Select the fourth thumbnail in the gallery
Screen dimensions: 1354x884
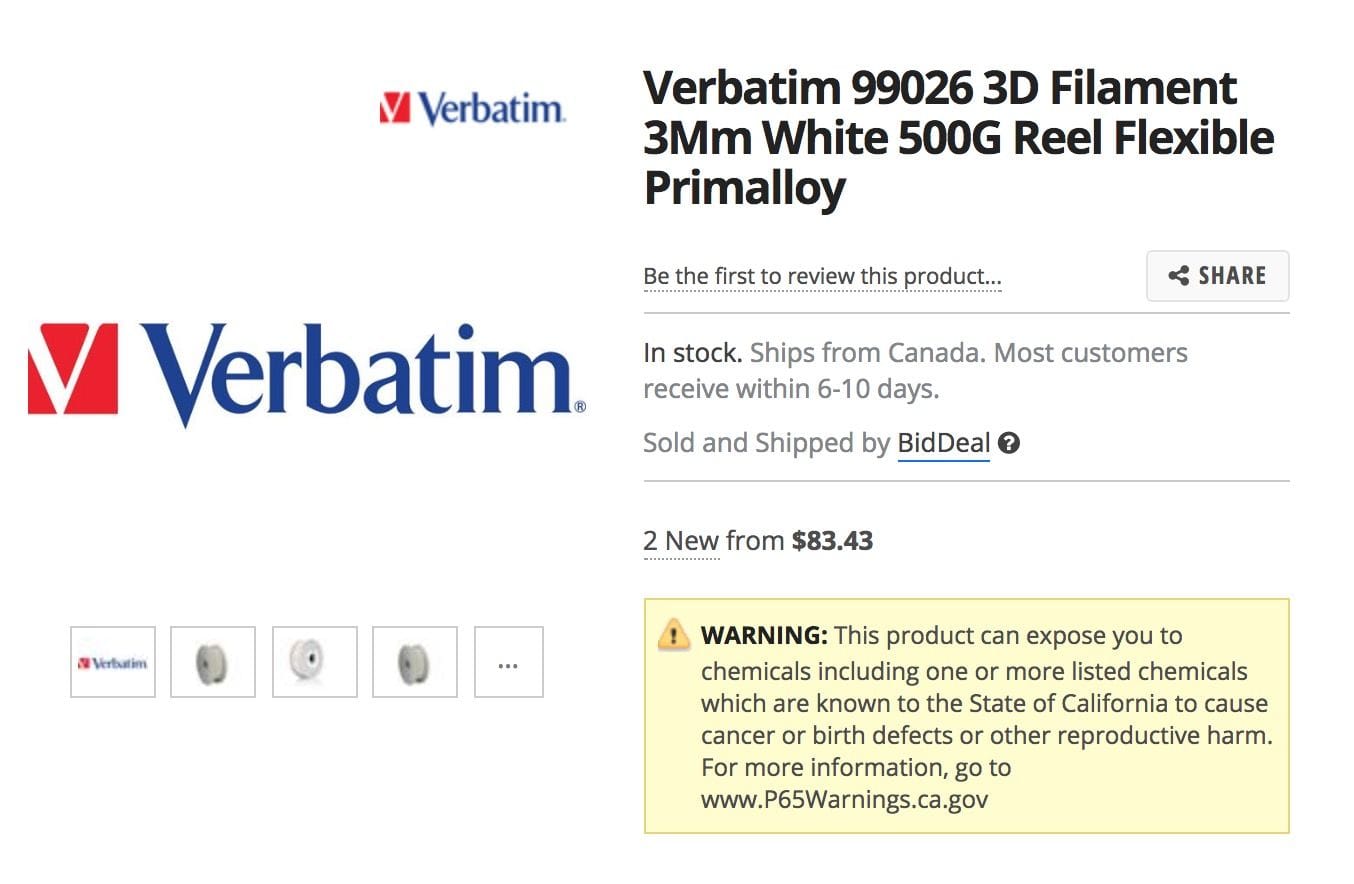(x=415, y=662)
